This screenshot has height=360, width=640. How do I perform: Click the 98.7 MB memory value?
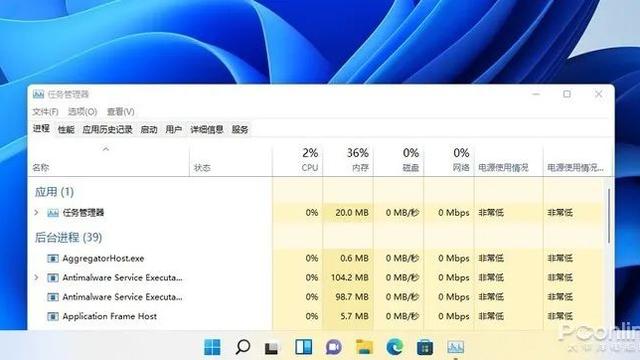point(352,297)
